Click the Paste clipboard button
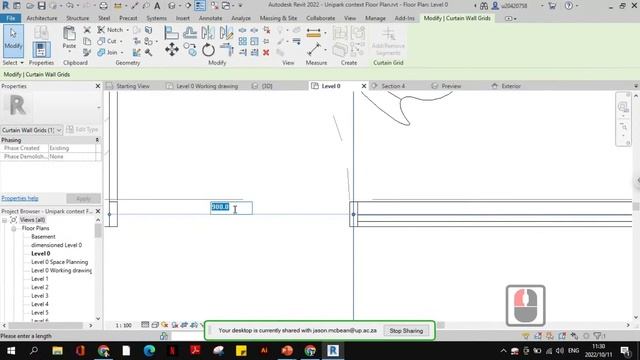640x360 pixels. (69, 38)
